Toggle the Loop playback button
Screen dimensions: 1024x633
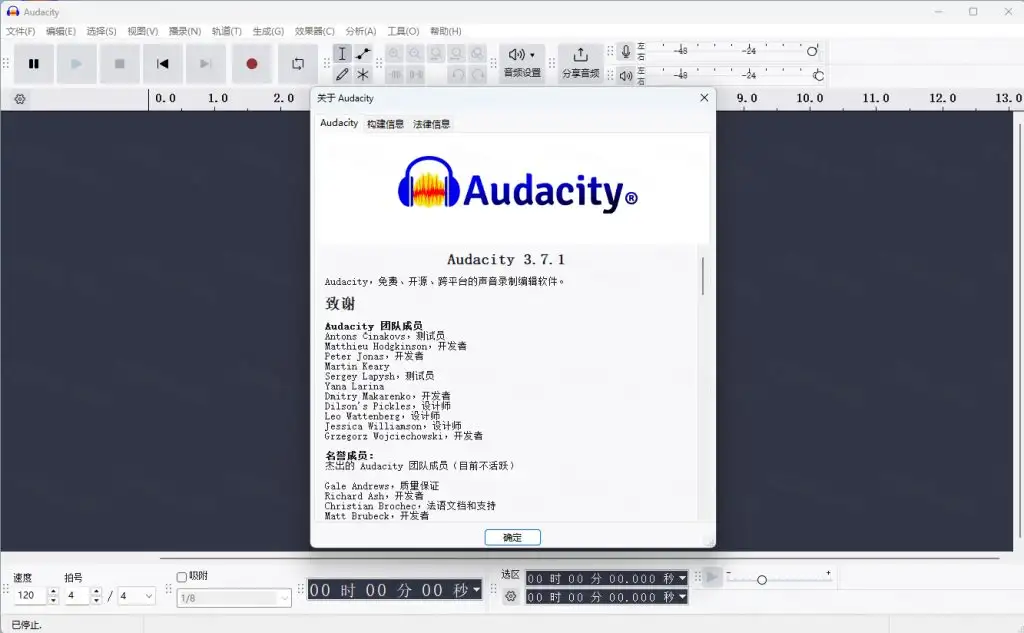click(x=298, y=64)
